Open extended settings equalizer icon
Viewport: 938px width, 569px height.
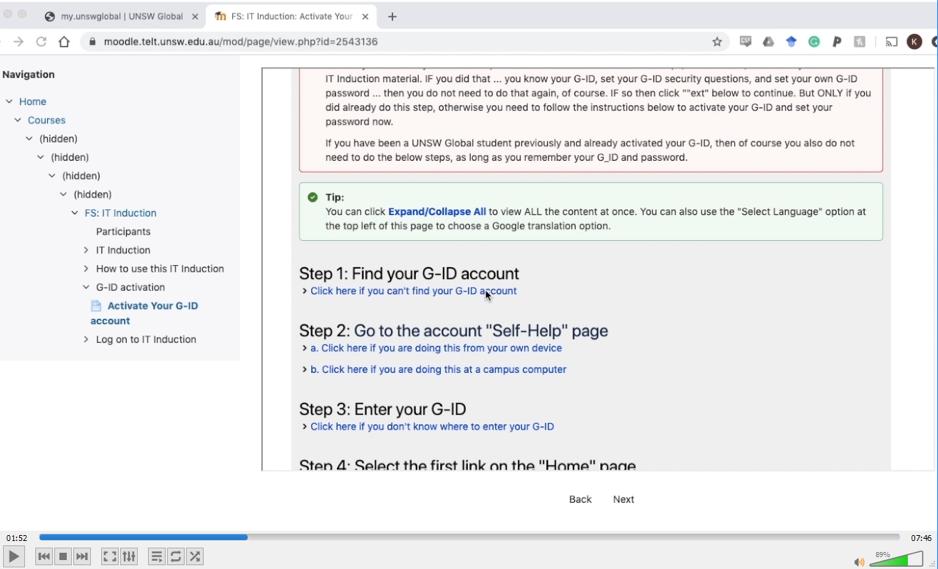coord(129,556)
